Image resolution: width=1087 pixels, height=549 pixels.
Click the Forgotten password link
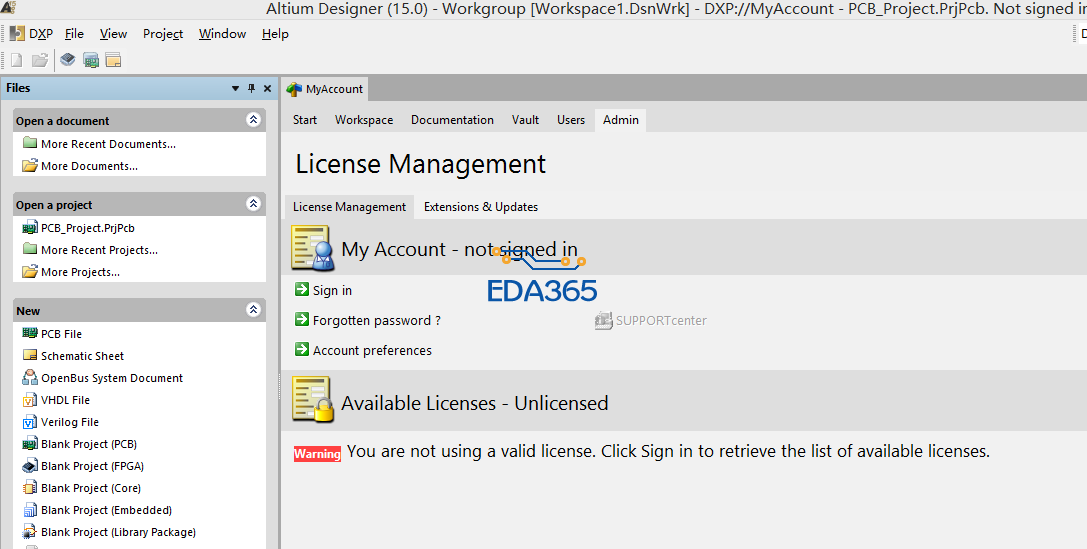point(376,321)
